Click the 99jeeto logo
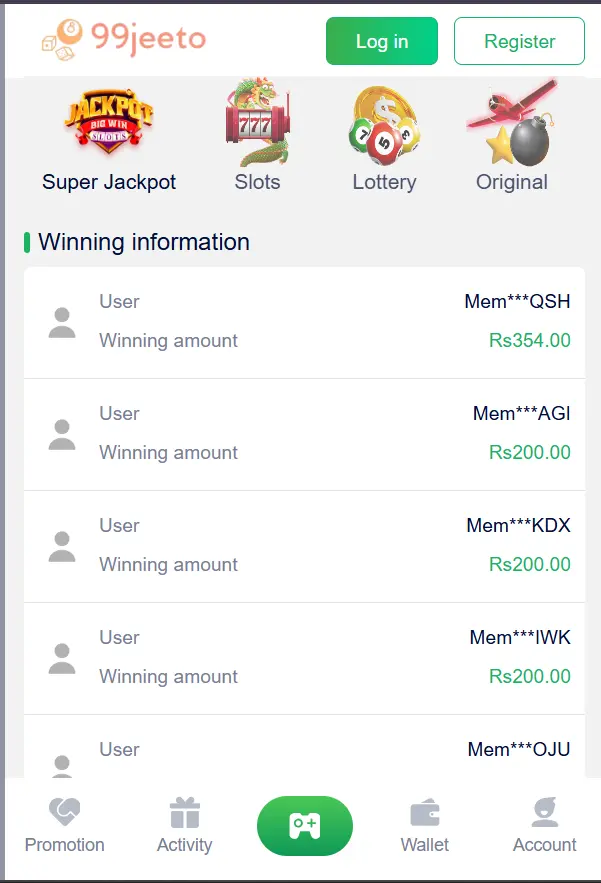The image size is (601, 883). point(124,39)
